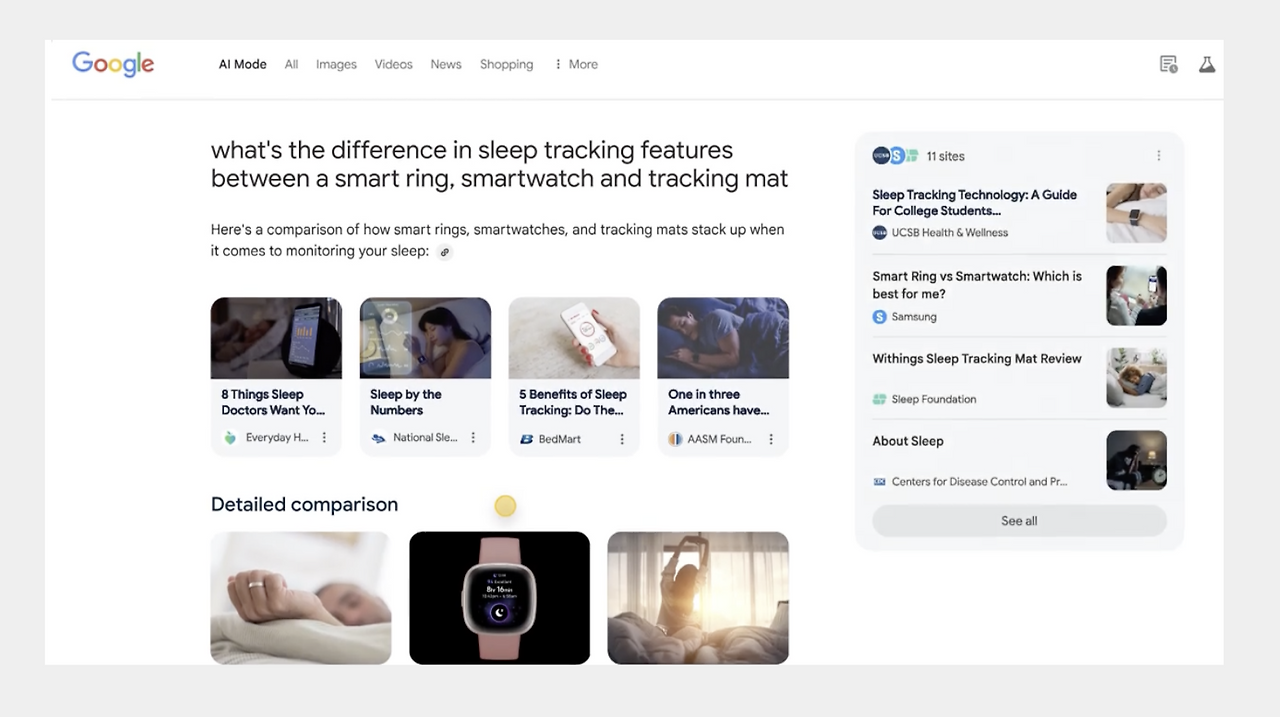Open three-dot menu on Everyday Health card
This screenshot has height=717, width=1280.
click(x=324, y=438)
